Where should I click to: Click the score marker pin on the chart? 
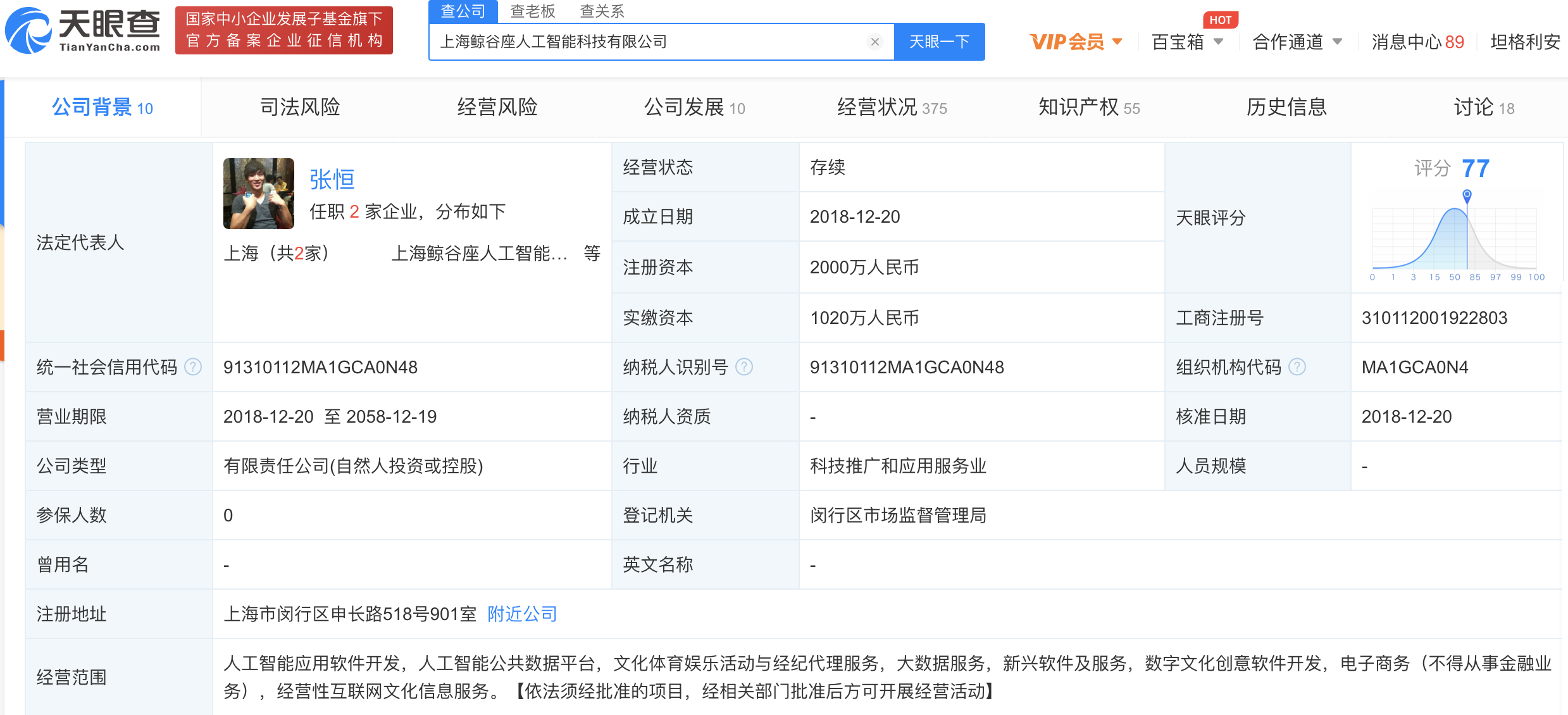pos(1467,196)
